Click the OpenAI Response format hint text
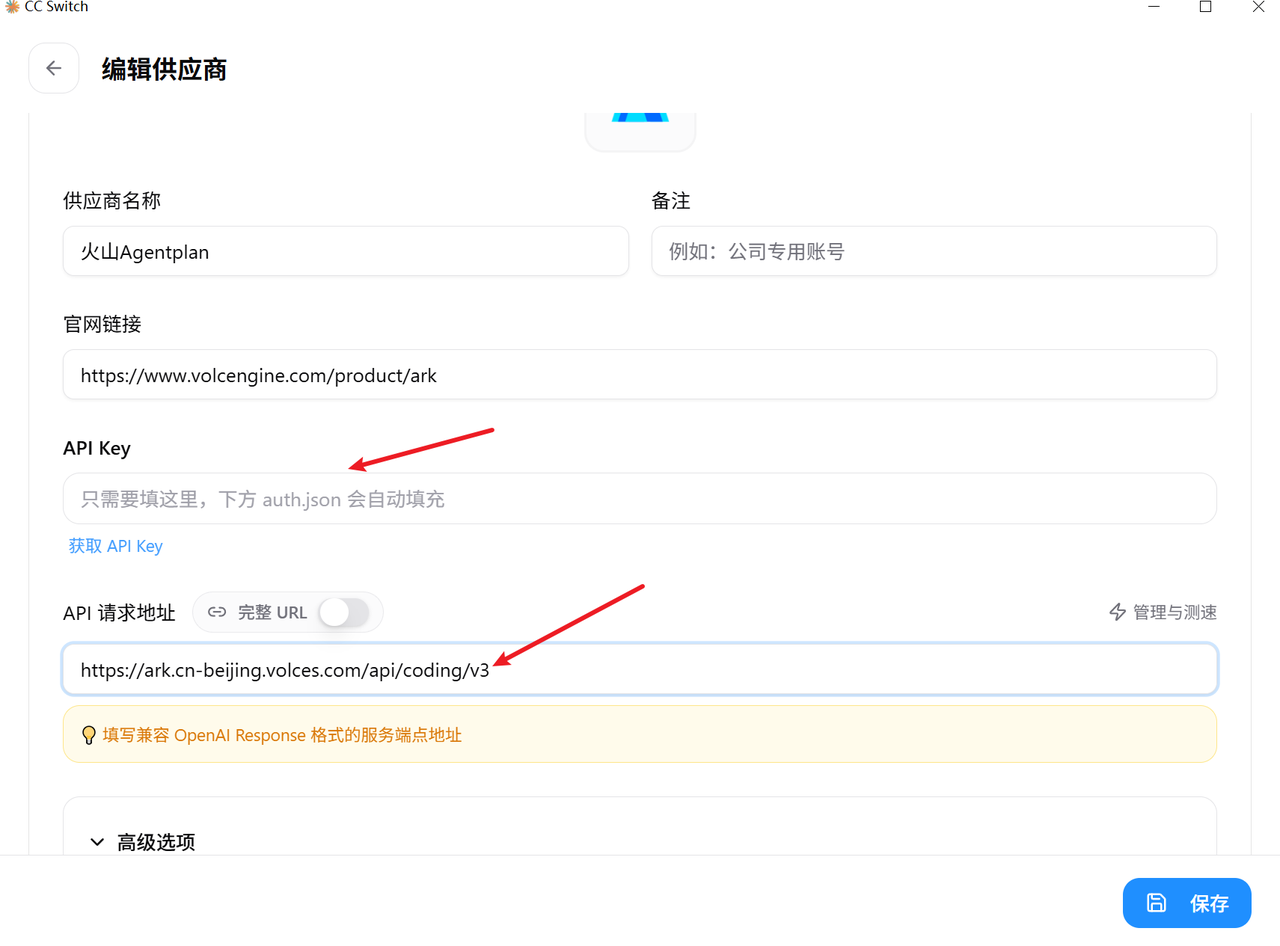1280x946 pixels. (282, 735)
